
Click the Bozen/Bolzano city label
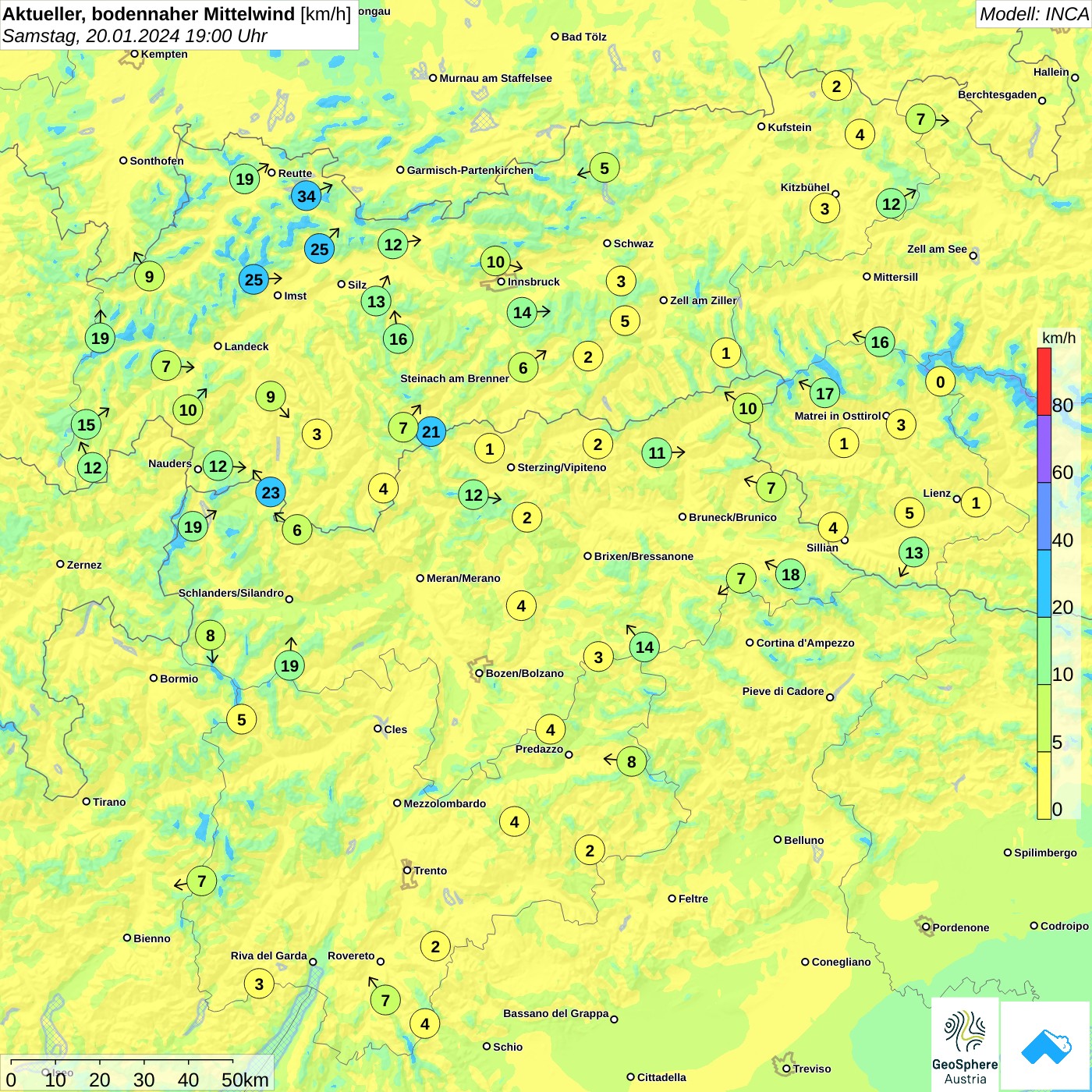[x=525, y=673]
